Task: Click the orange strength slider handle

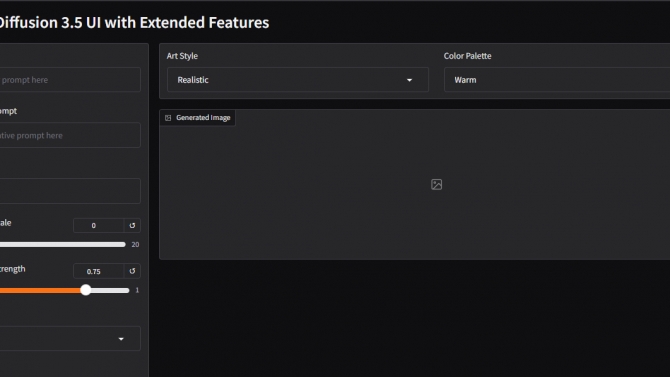Action: (x=85, y=290)
